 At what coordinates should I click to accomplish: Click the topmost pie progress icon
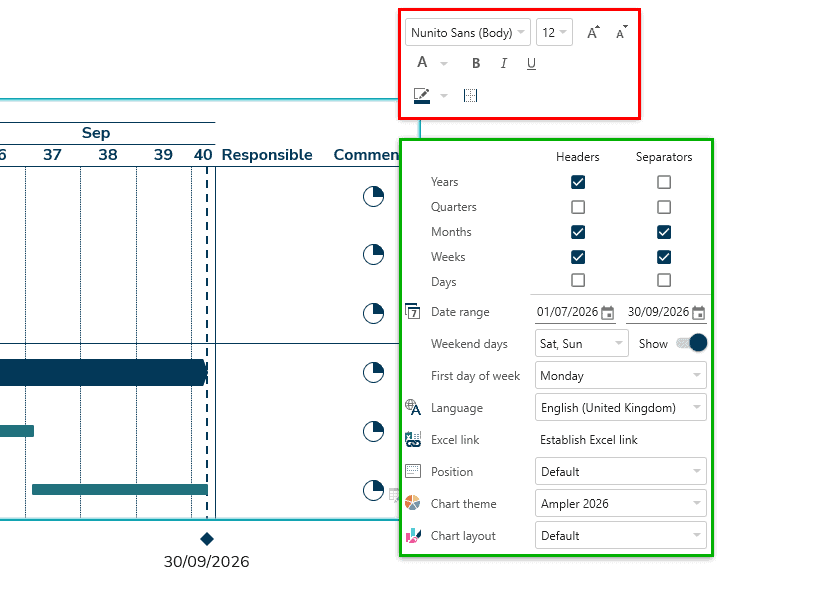(x=374, y=196)
